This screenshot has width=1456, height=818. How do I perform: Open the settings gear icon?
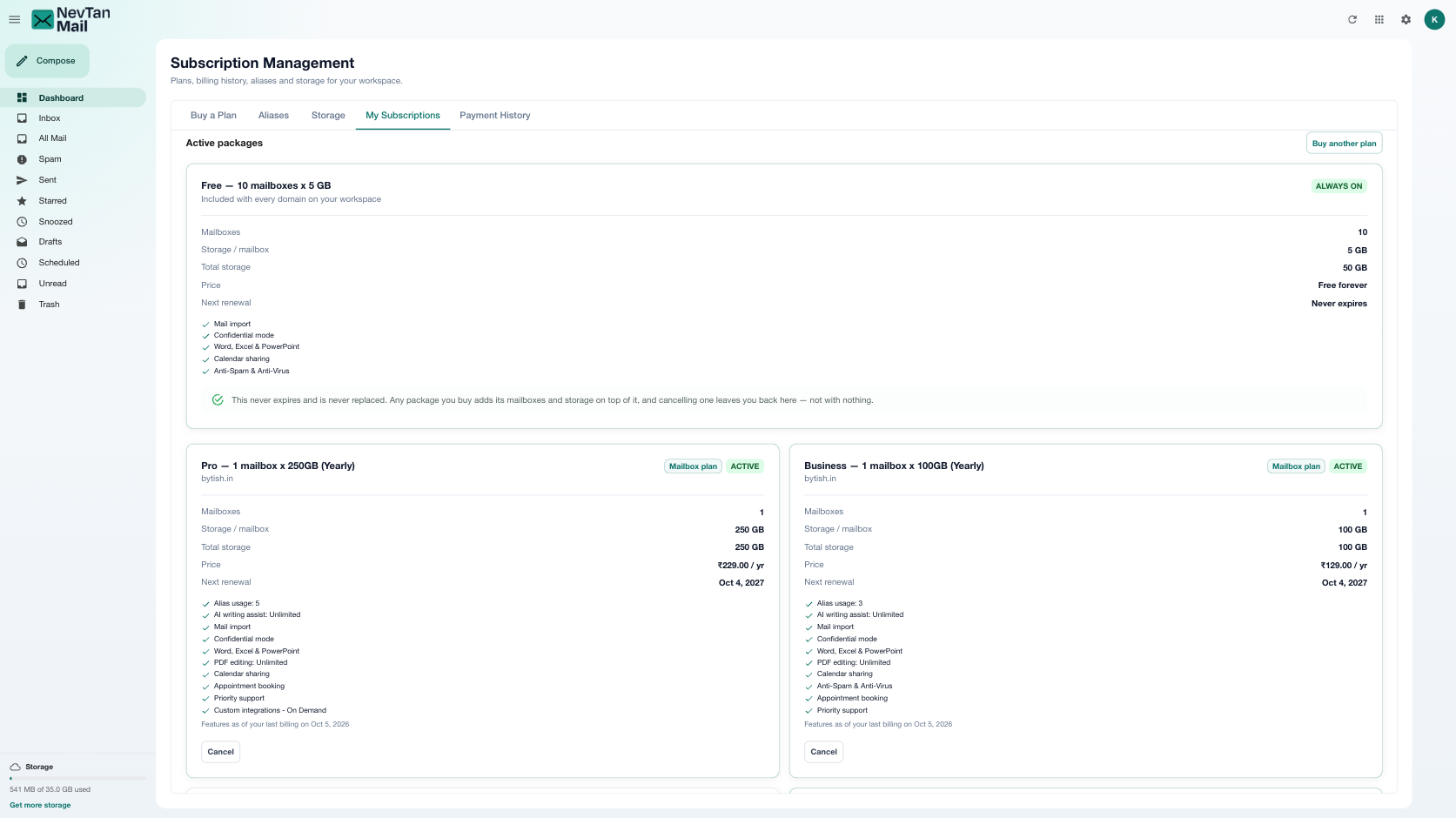(x=1406, y=19)
